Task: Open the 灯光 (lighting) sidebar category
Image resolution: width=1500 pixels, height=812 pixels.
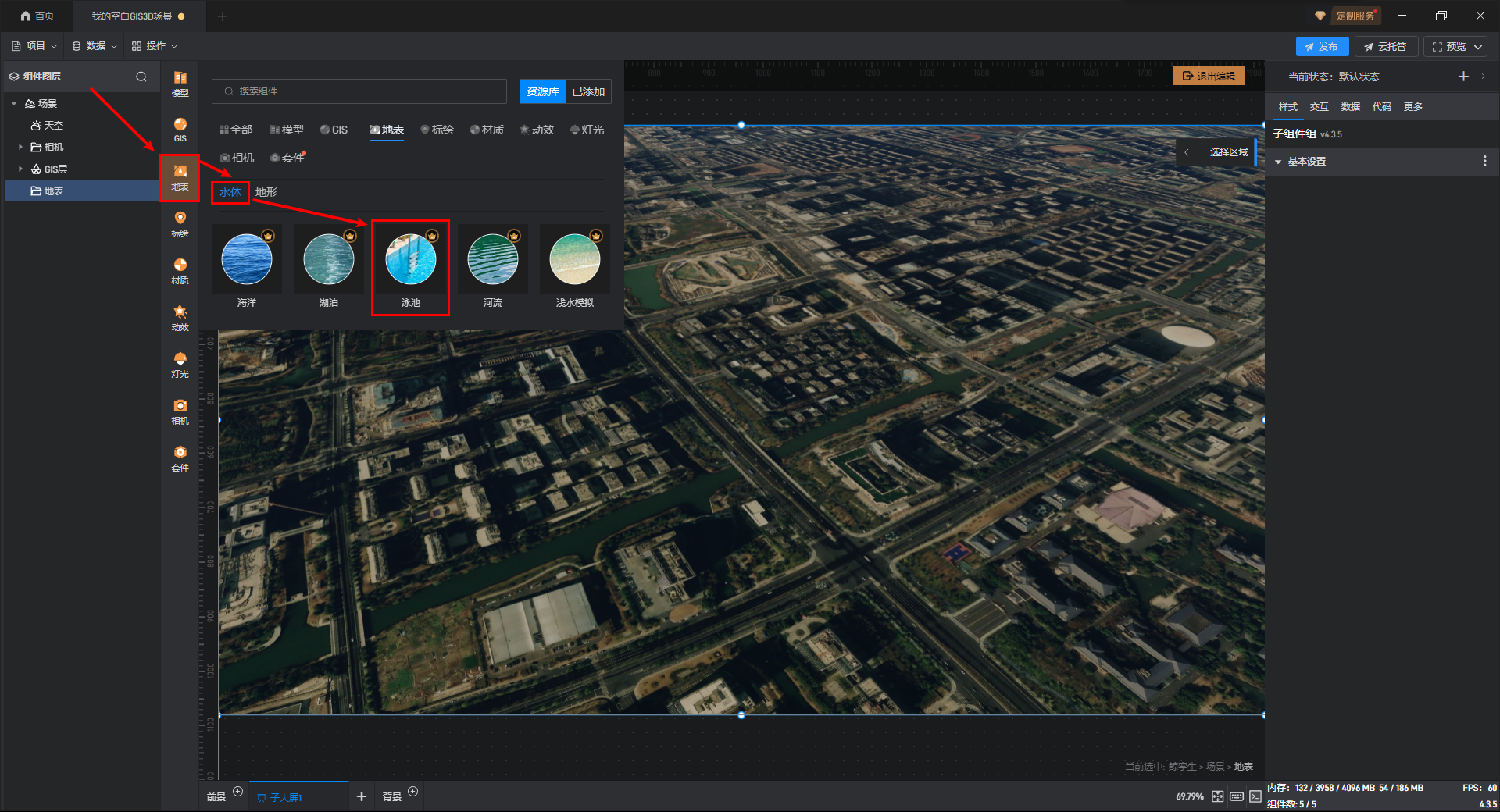Action: click(180, 365)
